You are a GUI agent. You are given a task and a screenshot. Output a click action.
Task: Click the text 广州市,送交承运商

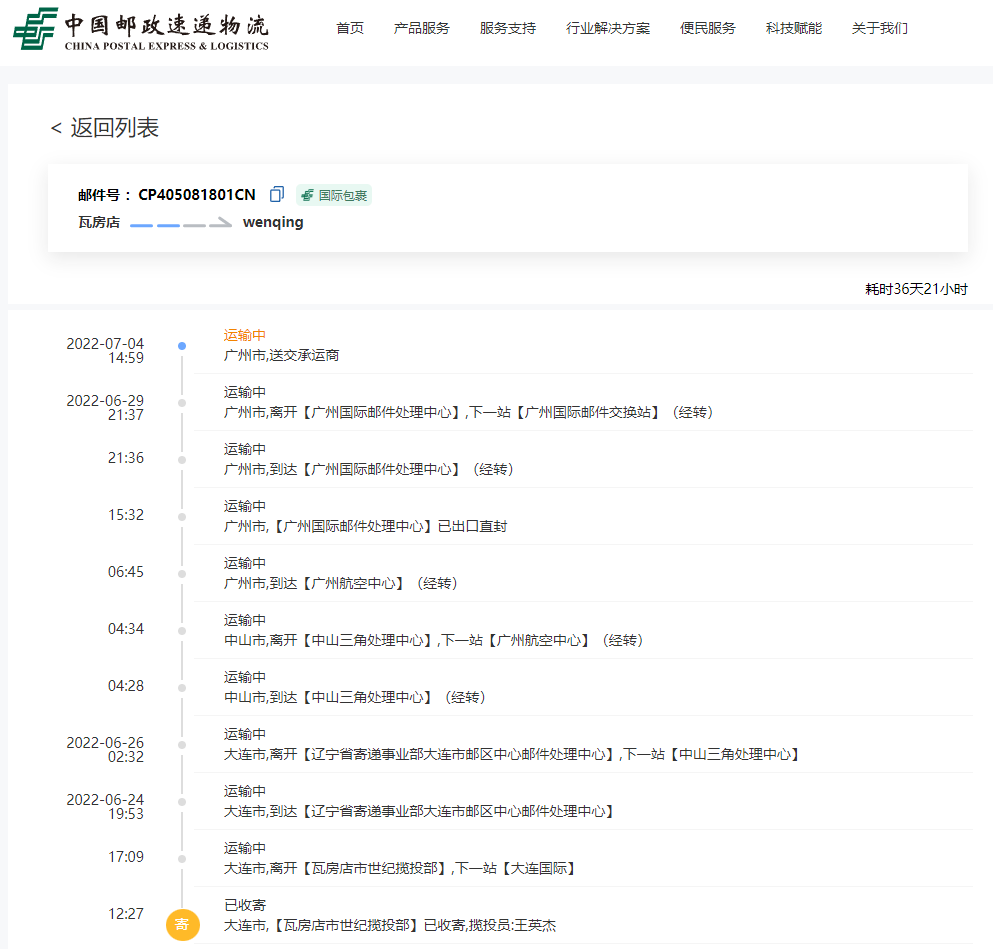[281, 355]
